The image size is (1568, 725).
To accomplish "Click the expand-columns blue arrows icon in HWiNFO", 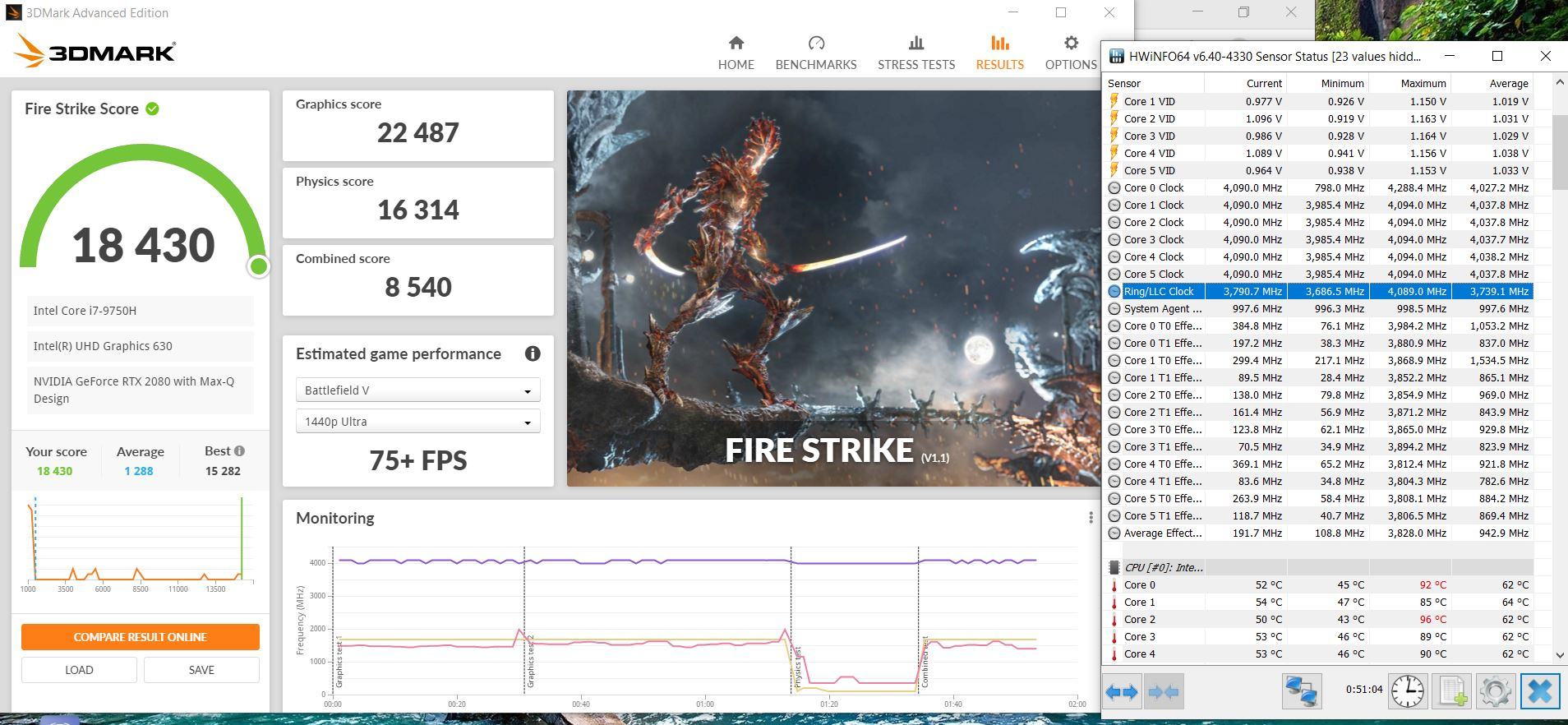I will pyautogui.click(x=1122, y=692).
